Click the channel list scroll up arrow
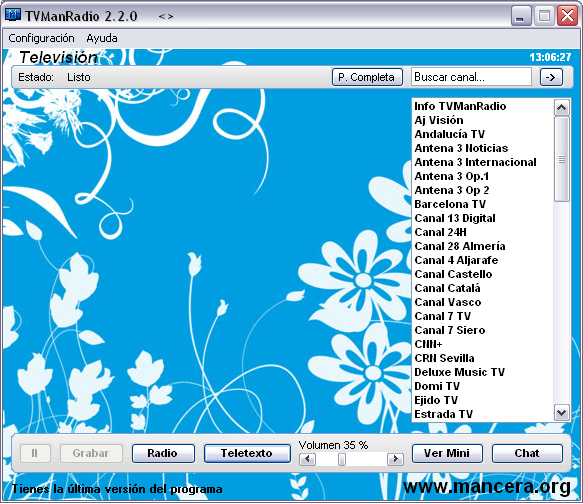This screenshot has height=504, width=583. [561, 108]
